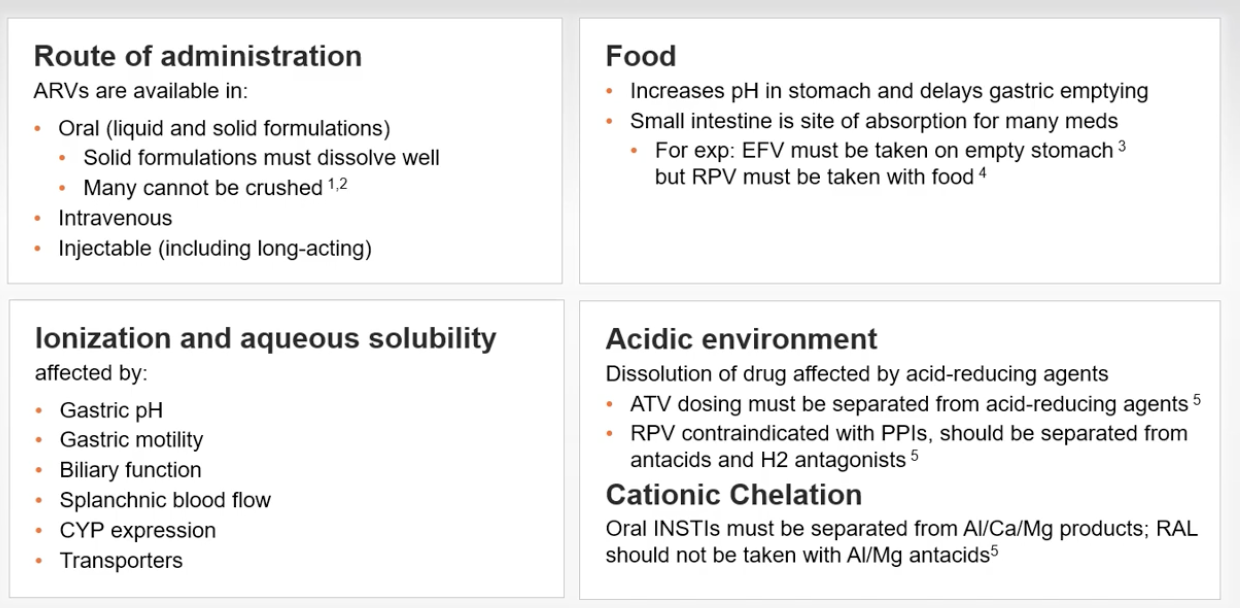Click the "Many cannot be crushed" sub-bullet
The image size is (1240, 608).
coord(202,188)
